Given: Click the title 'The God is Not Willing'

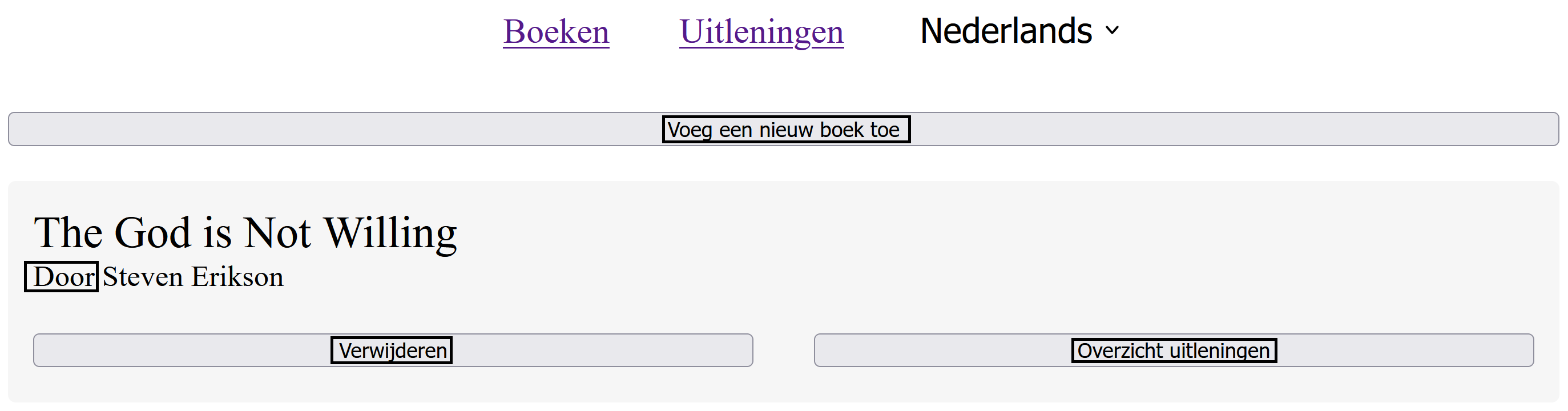Looking at the screenshot, I should click(x=245, y=232).
